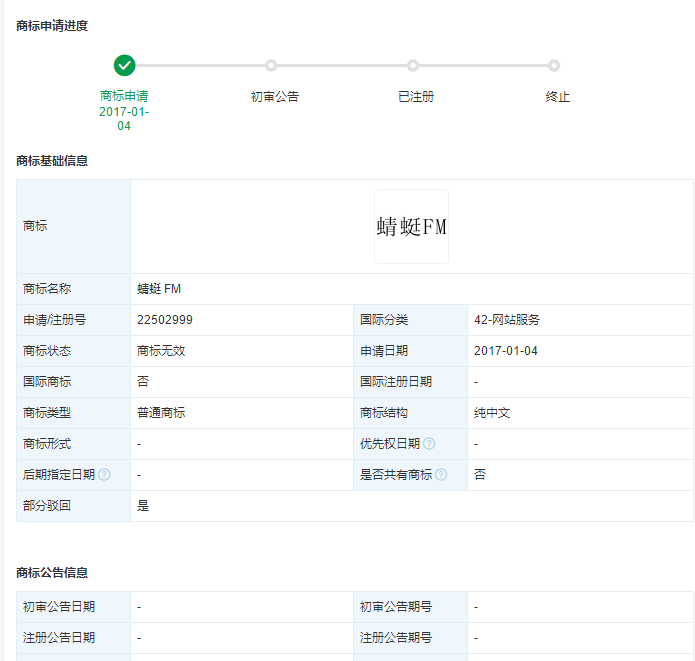
Task: Click the 商标状态 label
Action: (x=47, y=351)
